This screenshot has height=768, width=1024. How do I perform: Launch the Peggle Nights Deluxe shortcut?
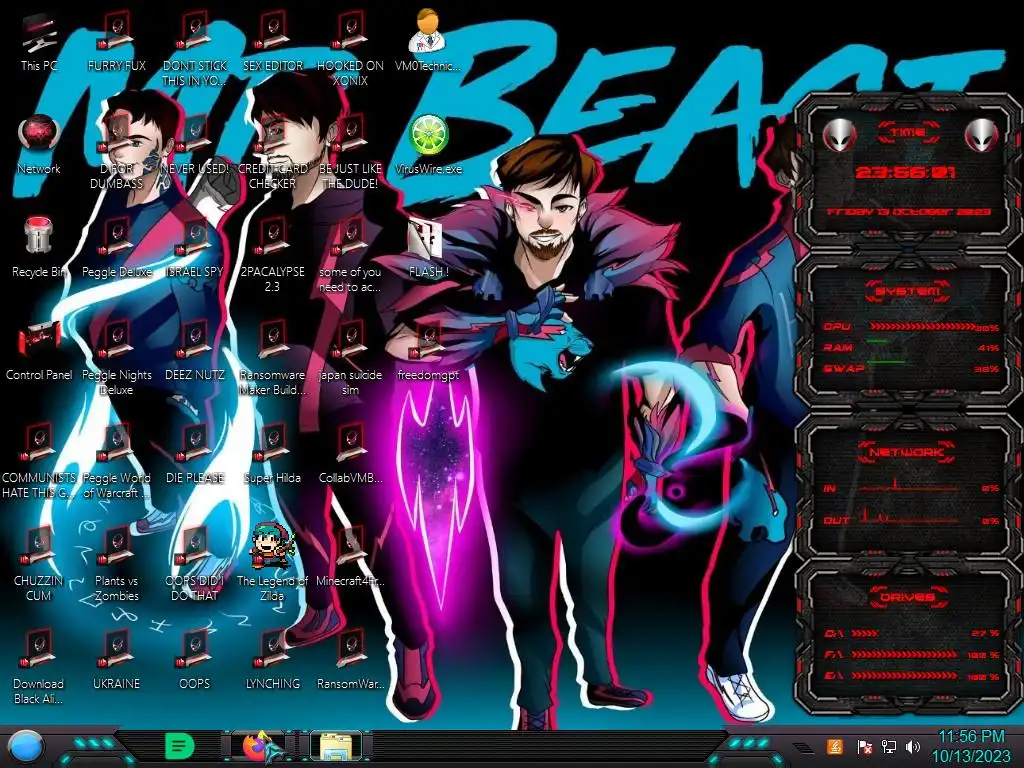(116, 357)
